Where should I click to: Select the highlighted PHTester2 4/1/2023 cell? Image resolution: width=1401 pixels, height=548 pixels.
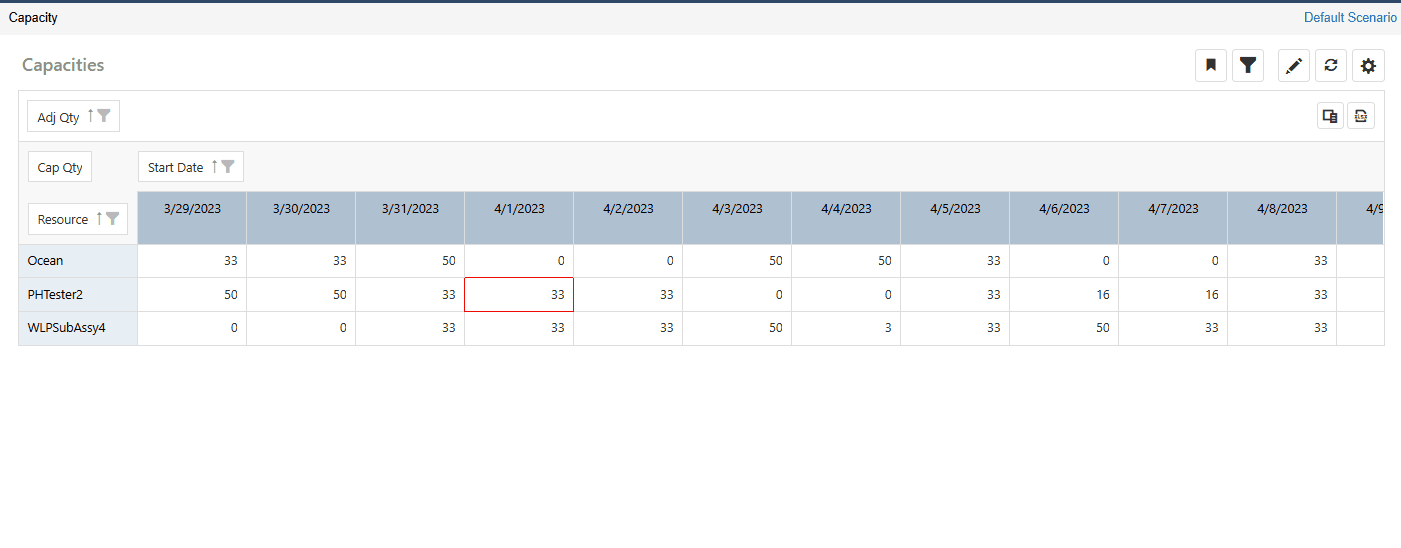(x=519, y=295)
